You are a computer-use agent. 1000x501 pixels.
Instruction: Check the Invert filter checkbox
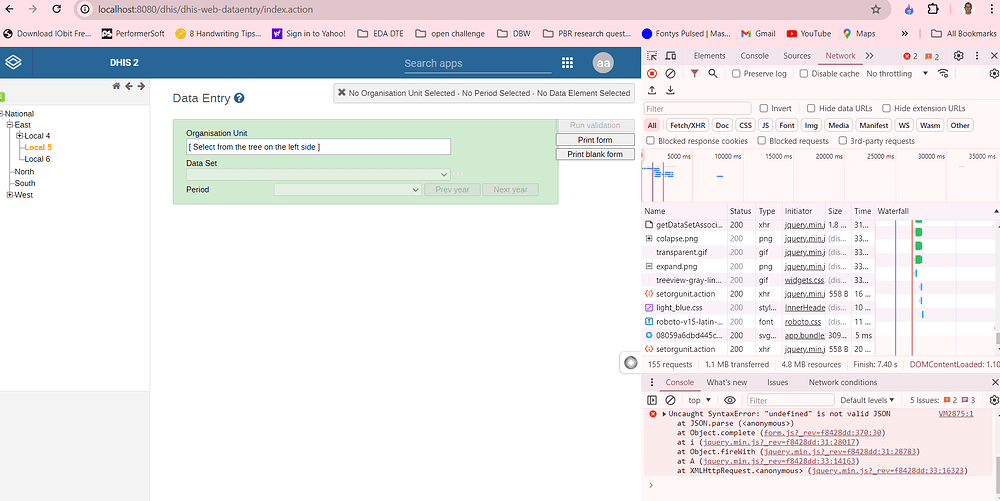pos(763,108)
